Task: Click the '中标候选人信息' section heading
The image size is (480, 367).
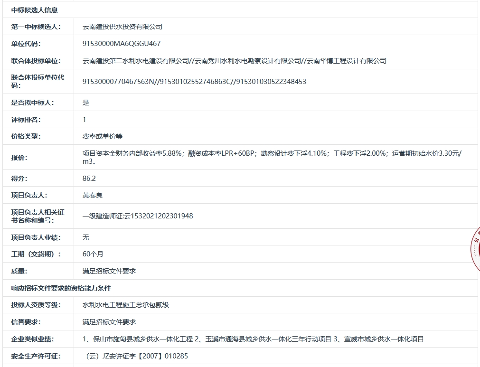Action: click(x=34, y=10)
